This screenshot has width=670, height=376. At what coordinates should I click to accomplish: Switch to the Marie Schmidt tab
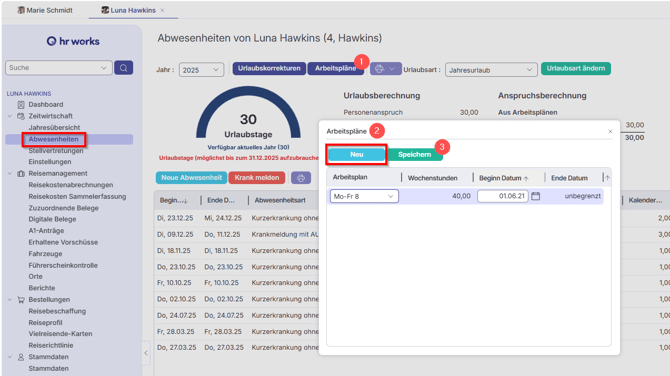45,10
